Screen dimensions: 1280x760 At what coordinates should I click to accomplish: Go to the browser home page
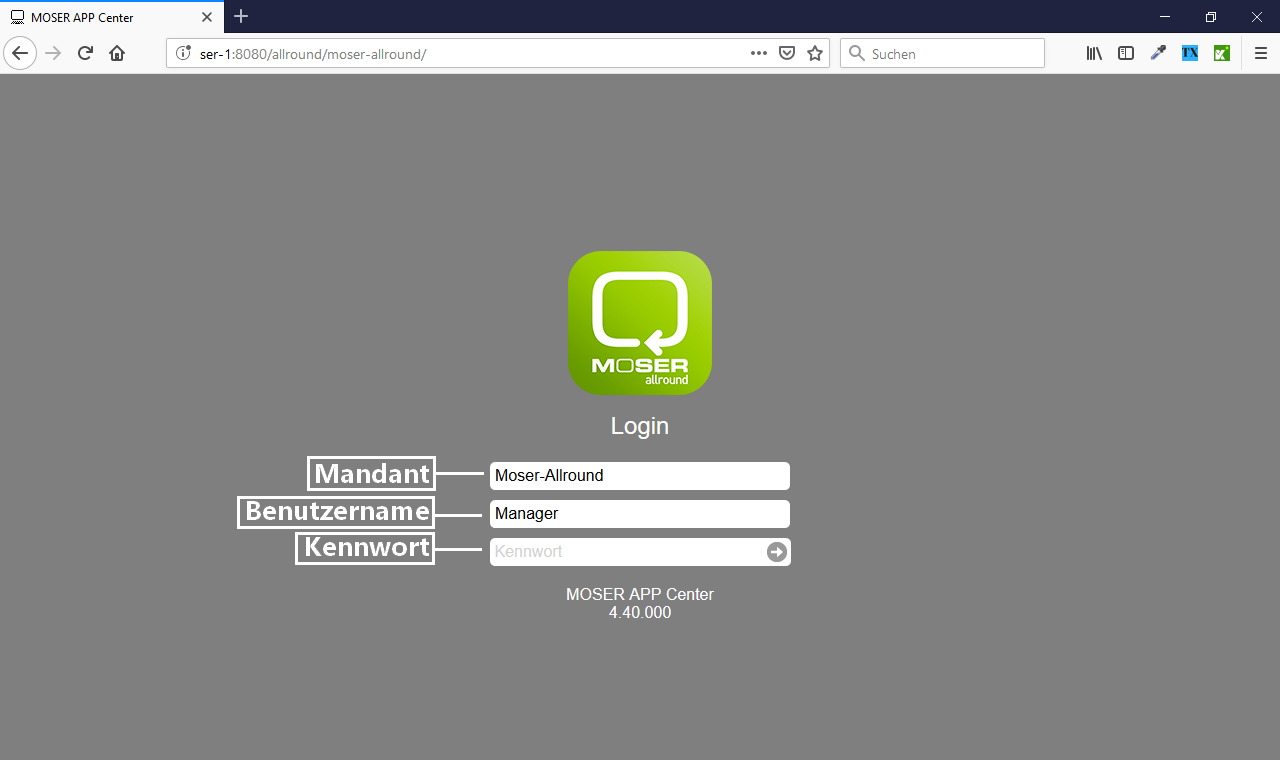point(117,54)
